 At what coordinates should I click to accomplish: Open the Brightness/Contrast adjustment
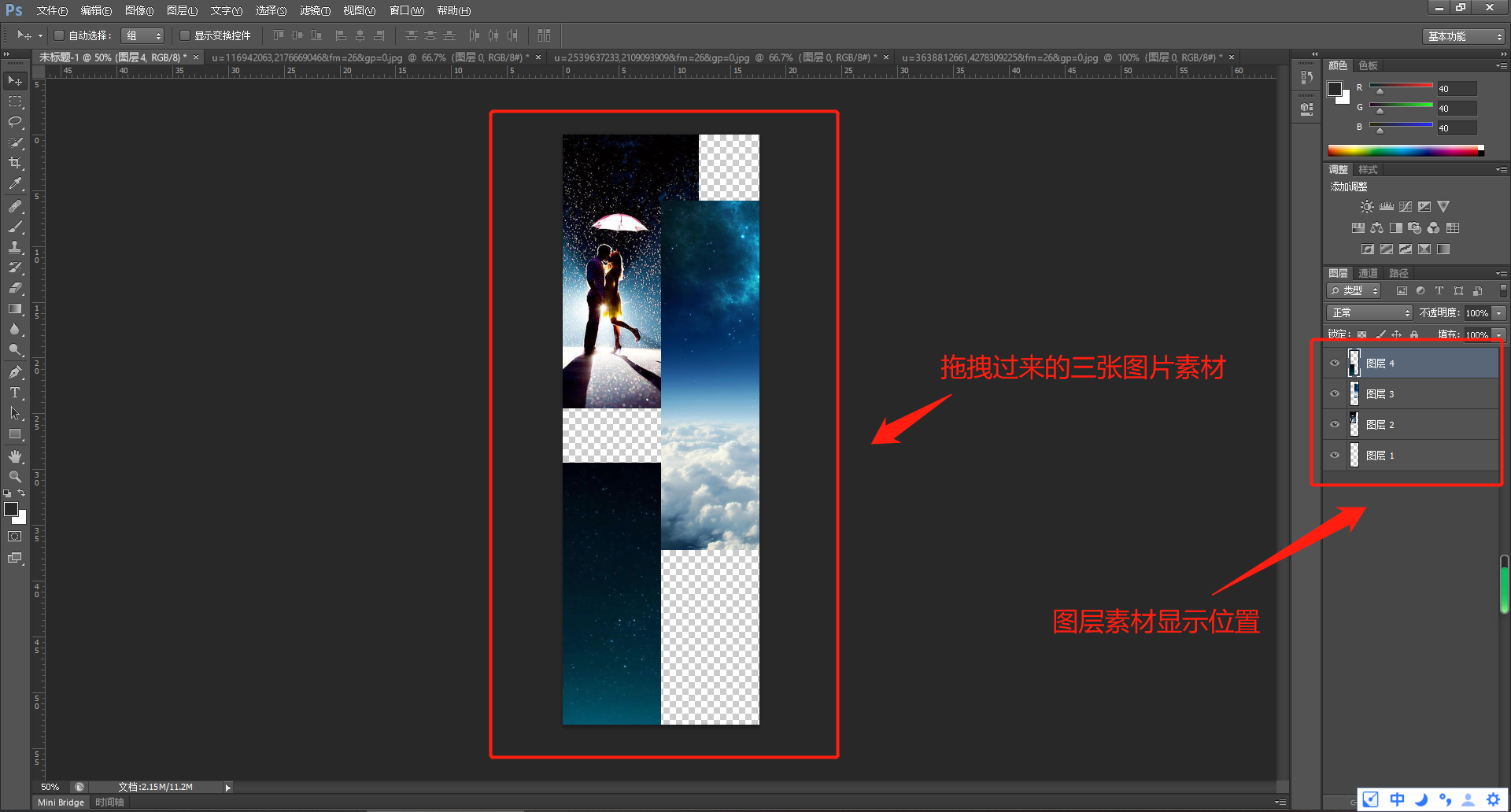coord(1367,206)
